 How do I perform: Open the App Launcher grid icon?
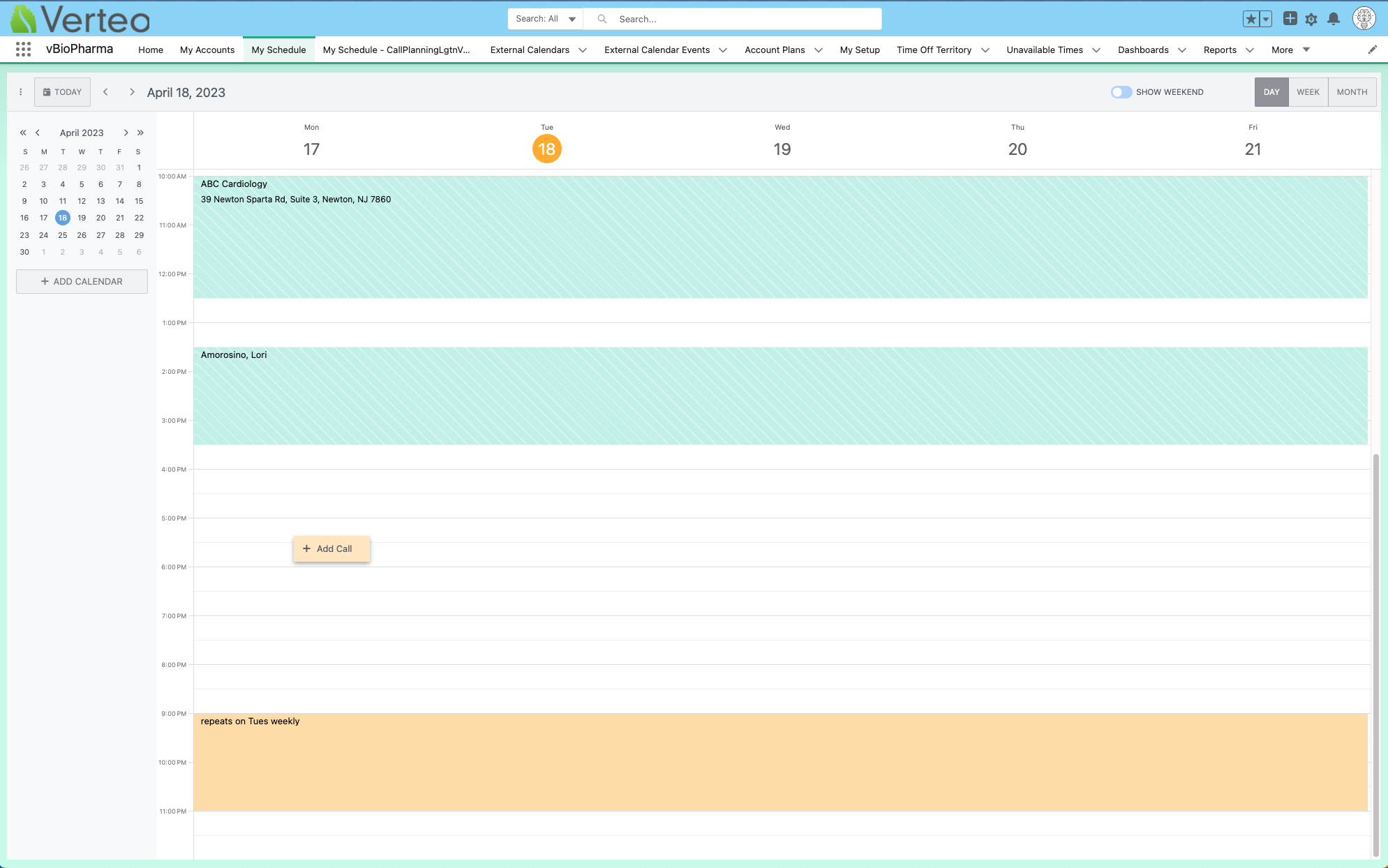pyautogui.click(x=23, y=50)
